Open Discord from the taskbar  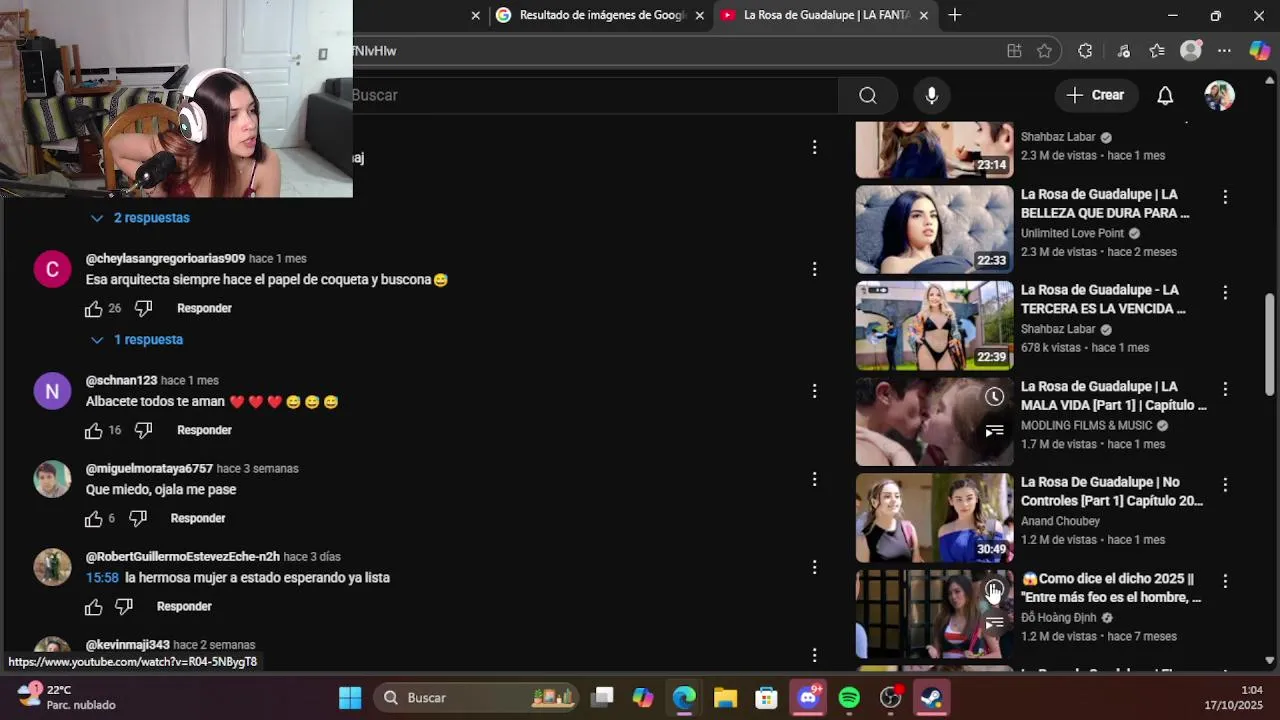coord(808,697)
